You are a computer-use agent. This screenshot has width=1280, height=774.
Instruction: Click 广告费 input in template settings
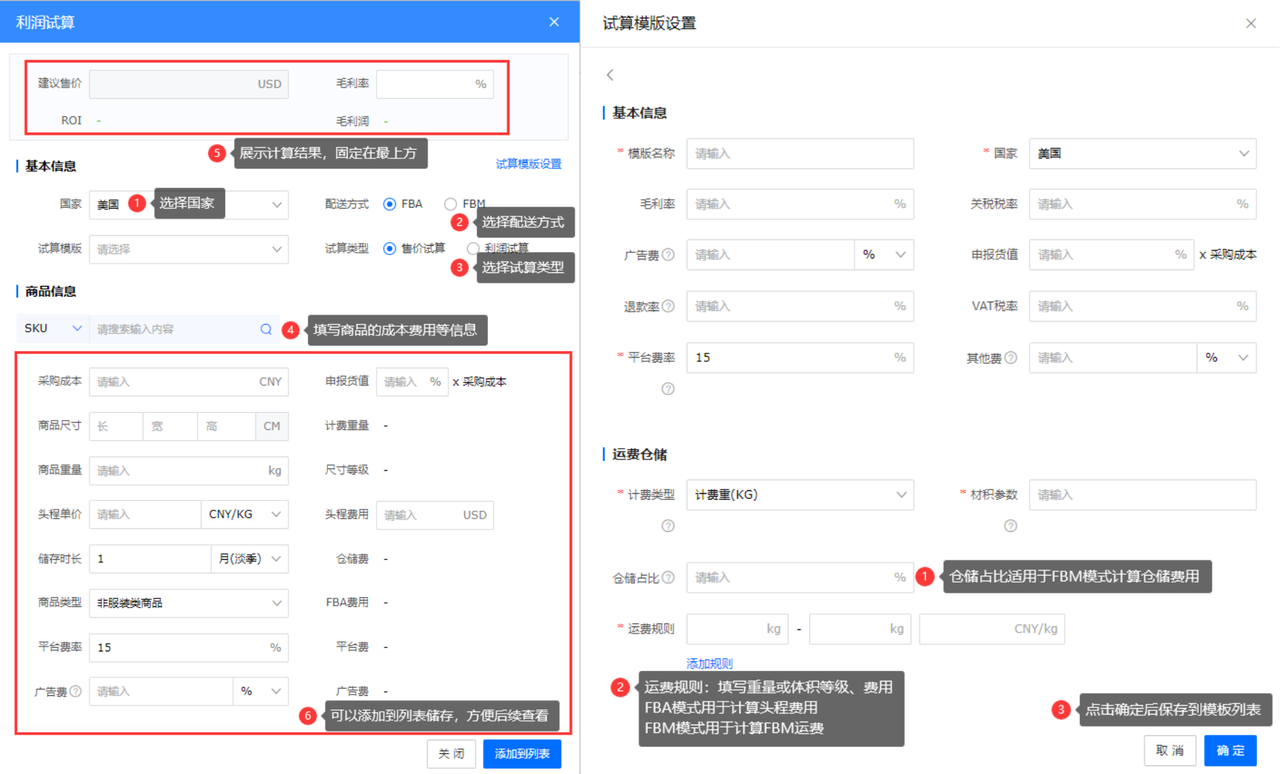click(x=770, y=255)
